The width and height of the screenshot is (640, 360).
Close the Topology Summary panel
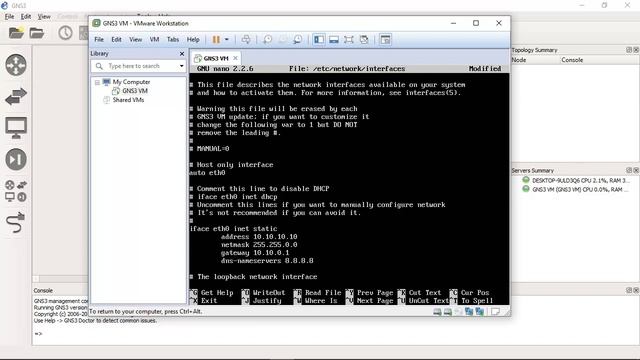636,50
